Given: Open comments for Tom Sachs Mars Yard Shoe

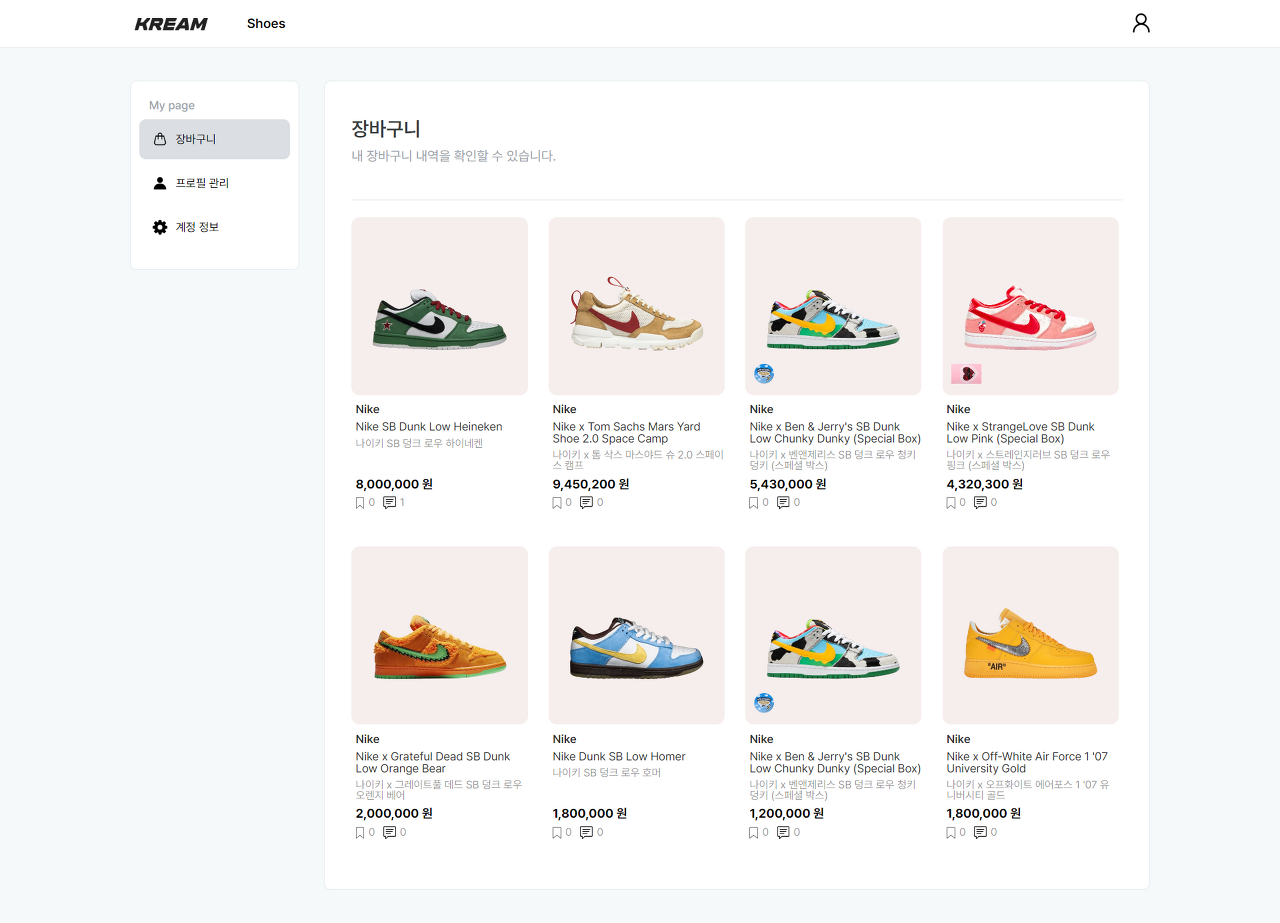Looking at the screenshot, I should coord(587,503).
